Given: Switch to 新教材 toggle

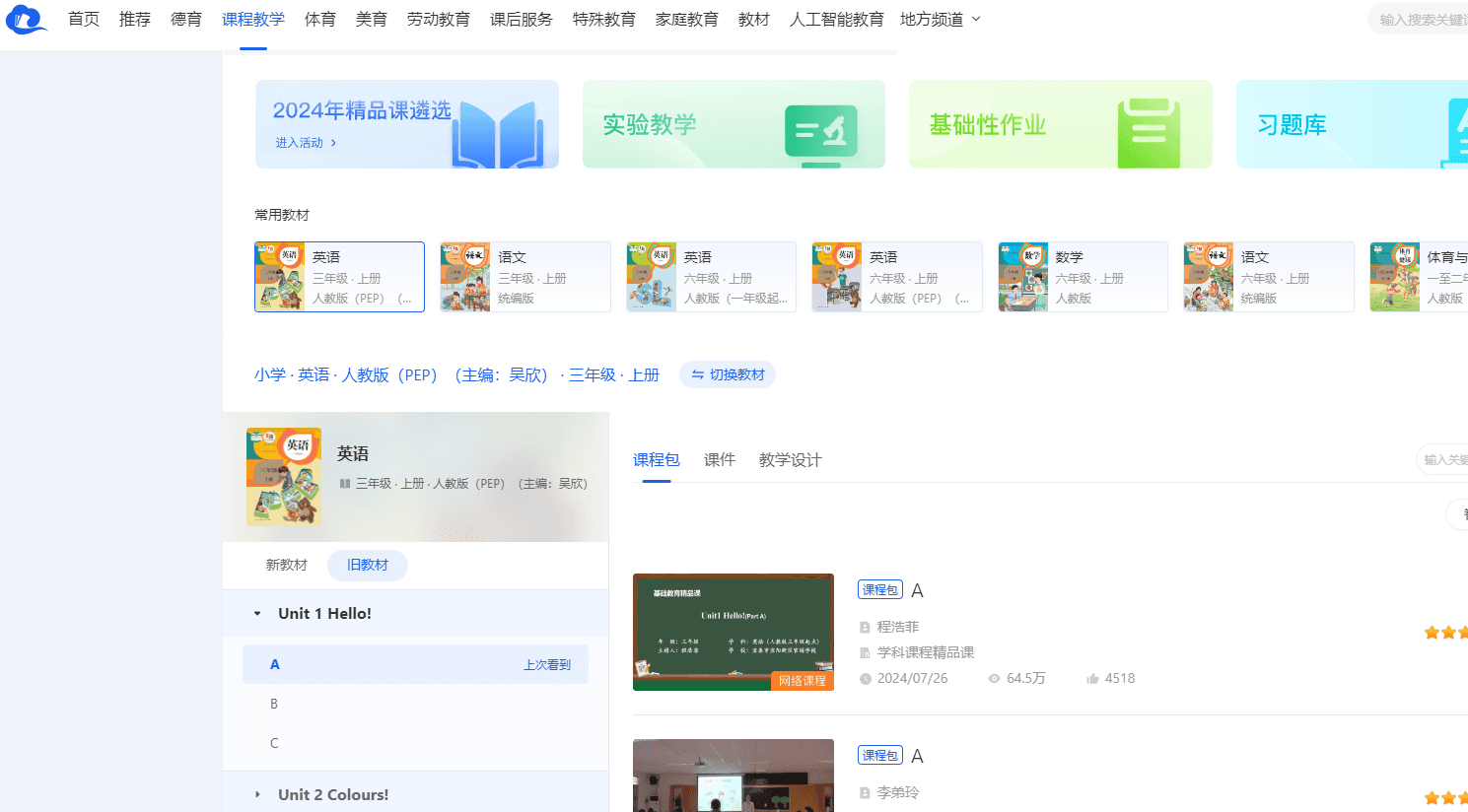Looking at the screenshot, I should (x=286, y=565).
